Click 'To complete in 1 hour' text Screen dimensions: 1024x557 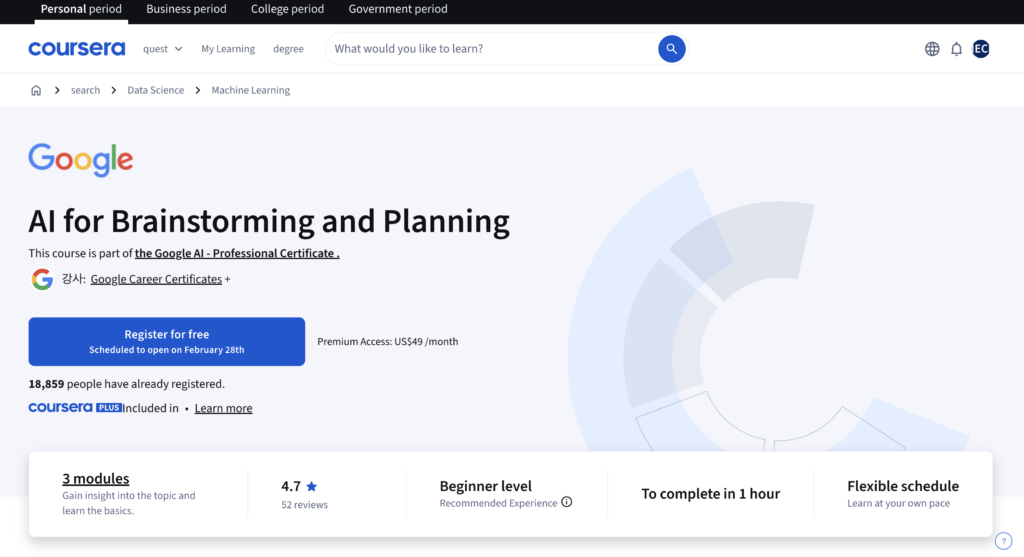[711, 494]
